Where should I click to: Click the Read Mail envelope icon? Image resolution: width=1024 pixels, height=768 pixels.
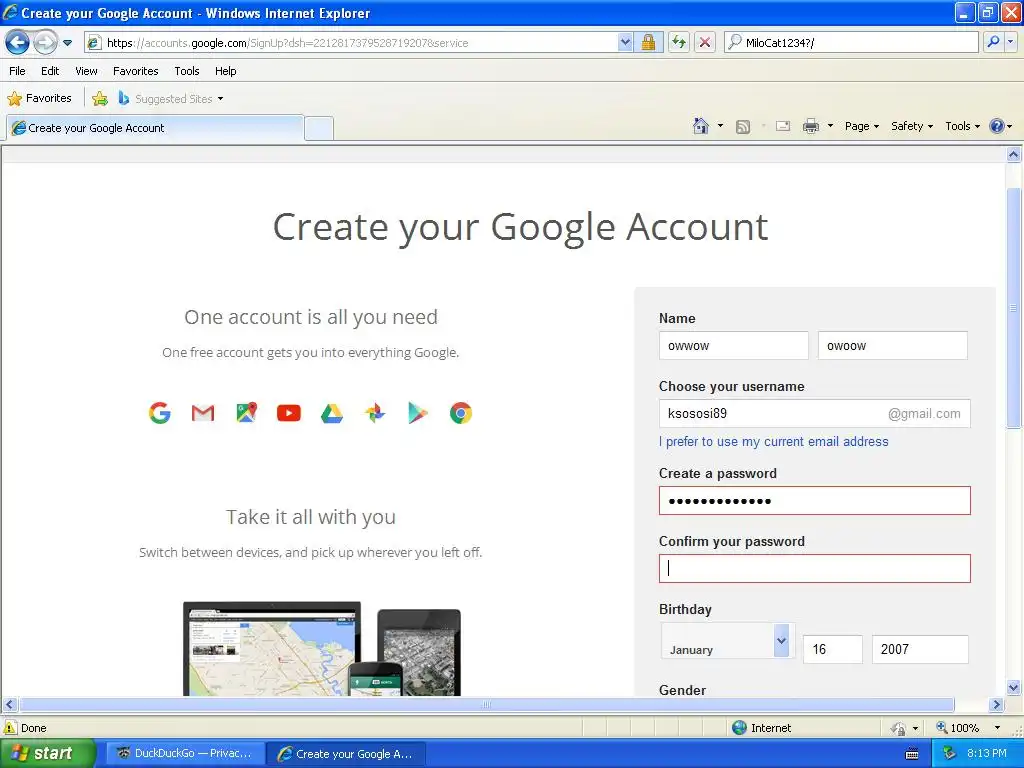click(x=783, y=126)
